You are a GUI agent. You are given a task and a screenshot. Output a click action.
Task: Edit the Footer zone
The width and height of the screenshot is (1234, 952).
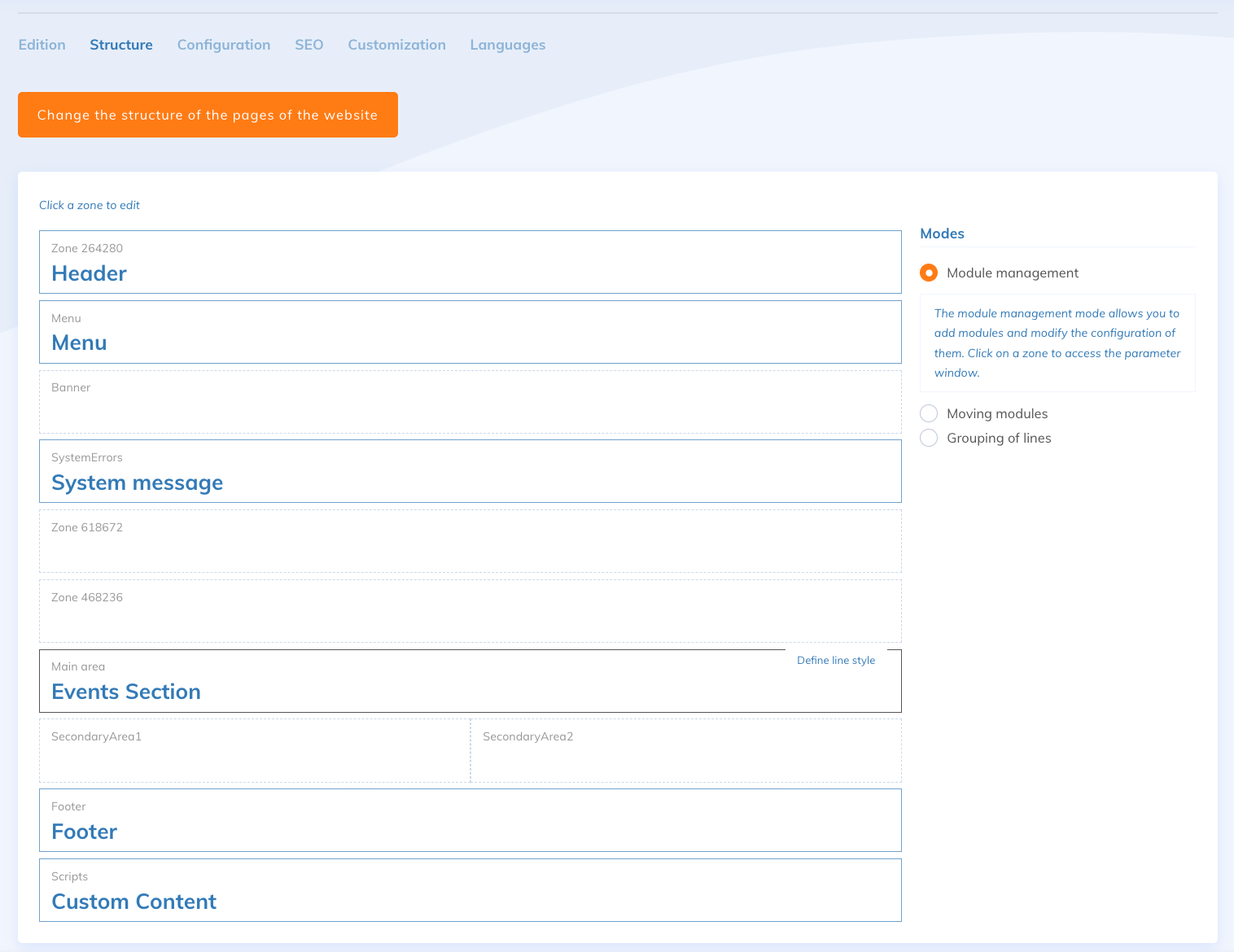click(x=470, y=820)
